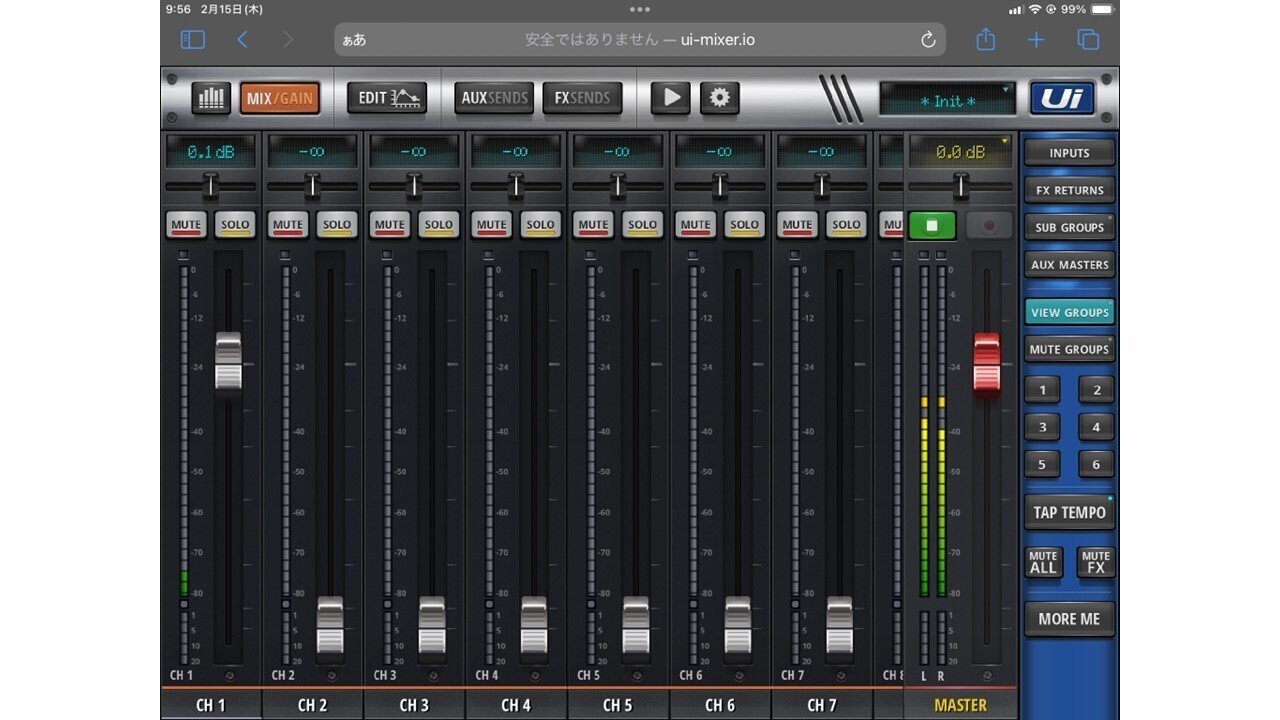Tap the TAP TEMPO button
Screen dimensions: 1280x720
(x=1069, y=512)
